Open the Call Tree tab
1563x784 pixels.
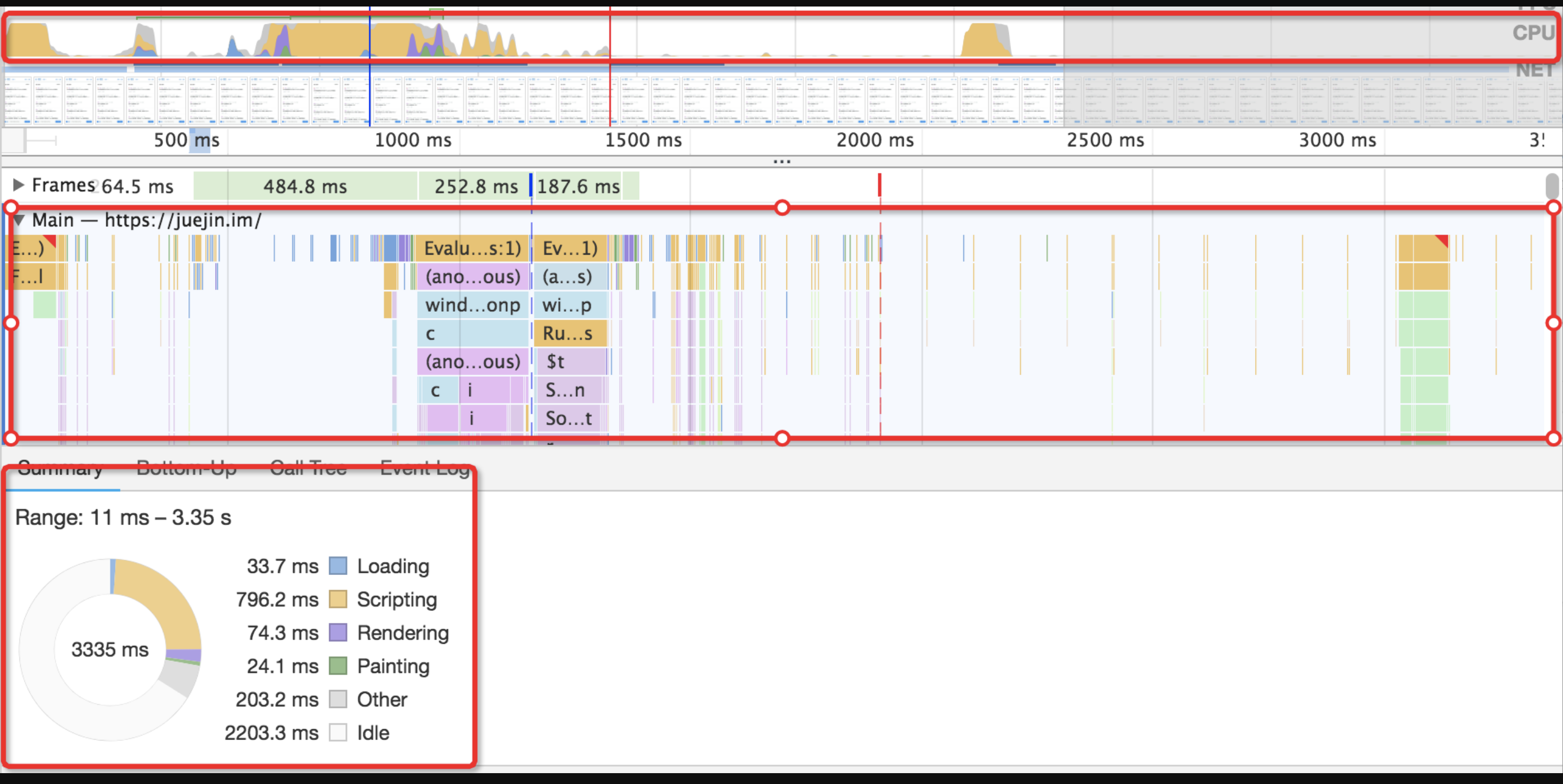(308, 468)
